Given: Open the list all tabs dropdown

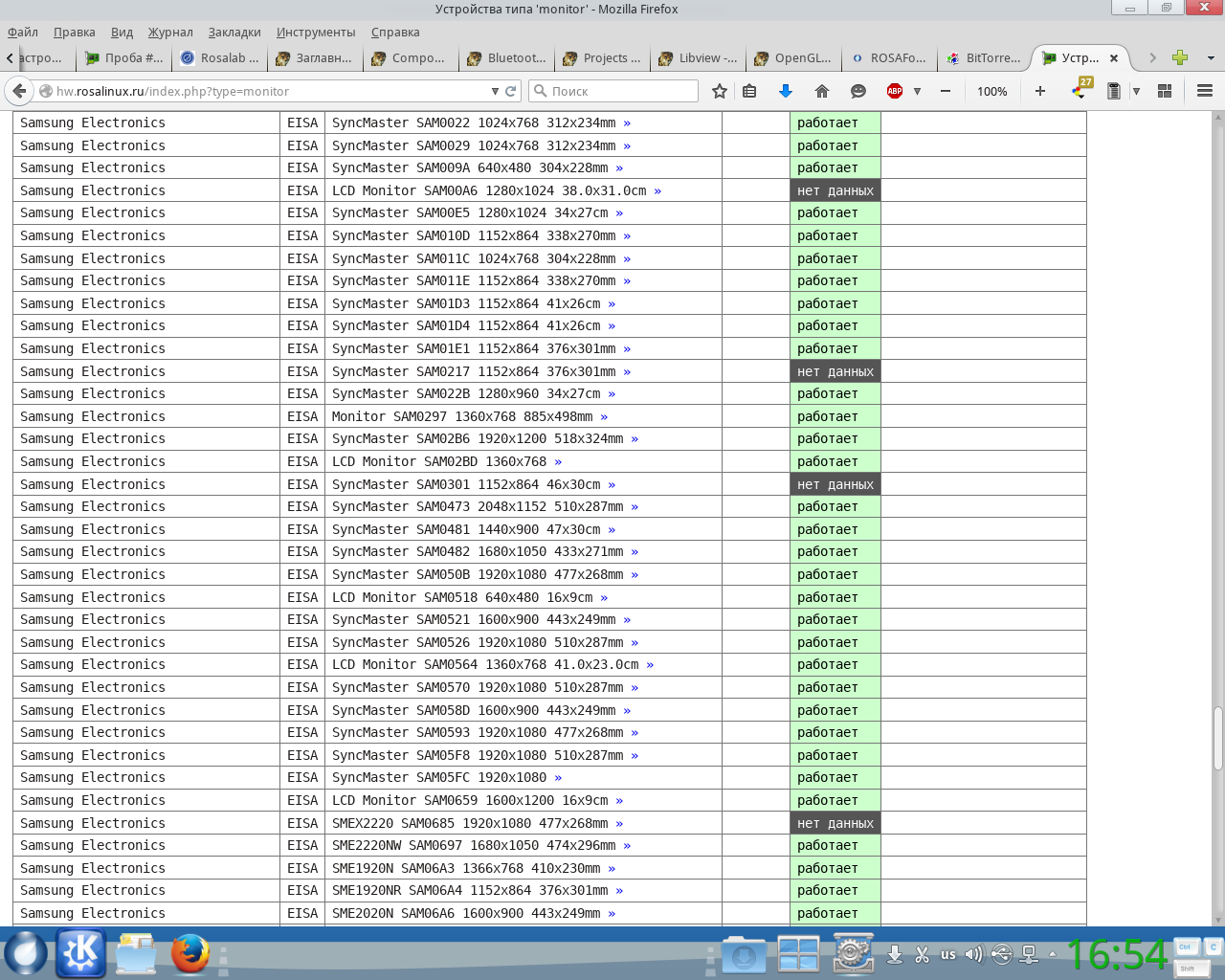Looking at the screenshot, I should (1211, 57).
